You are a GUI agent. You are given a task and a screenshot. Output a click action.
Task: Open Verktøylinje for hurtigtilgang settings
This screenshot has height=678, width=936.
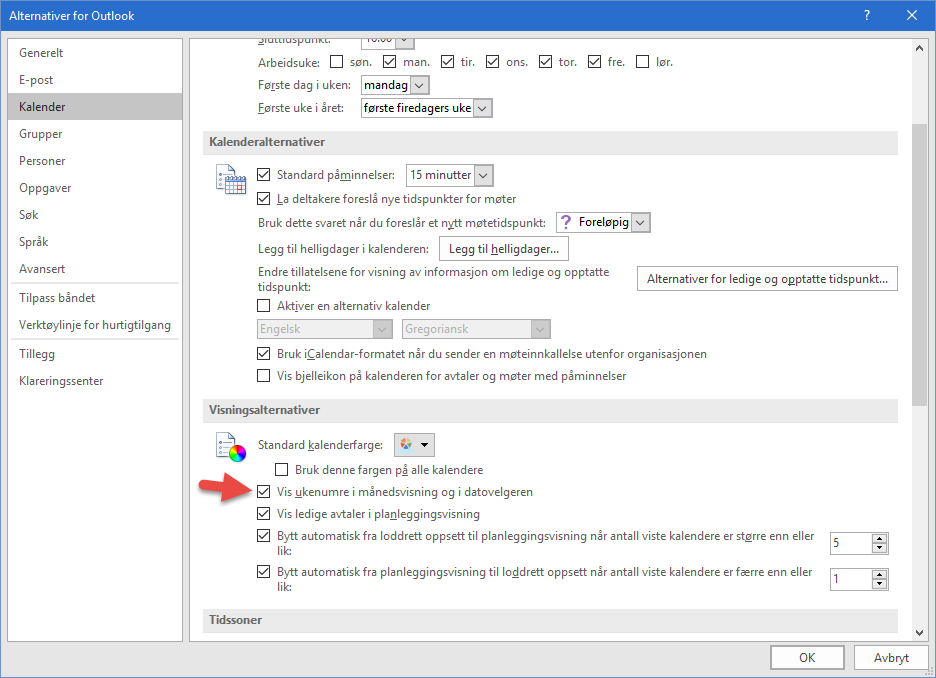[95, 325]
